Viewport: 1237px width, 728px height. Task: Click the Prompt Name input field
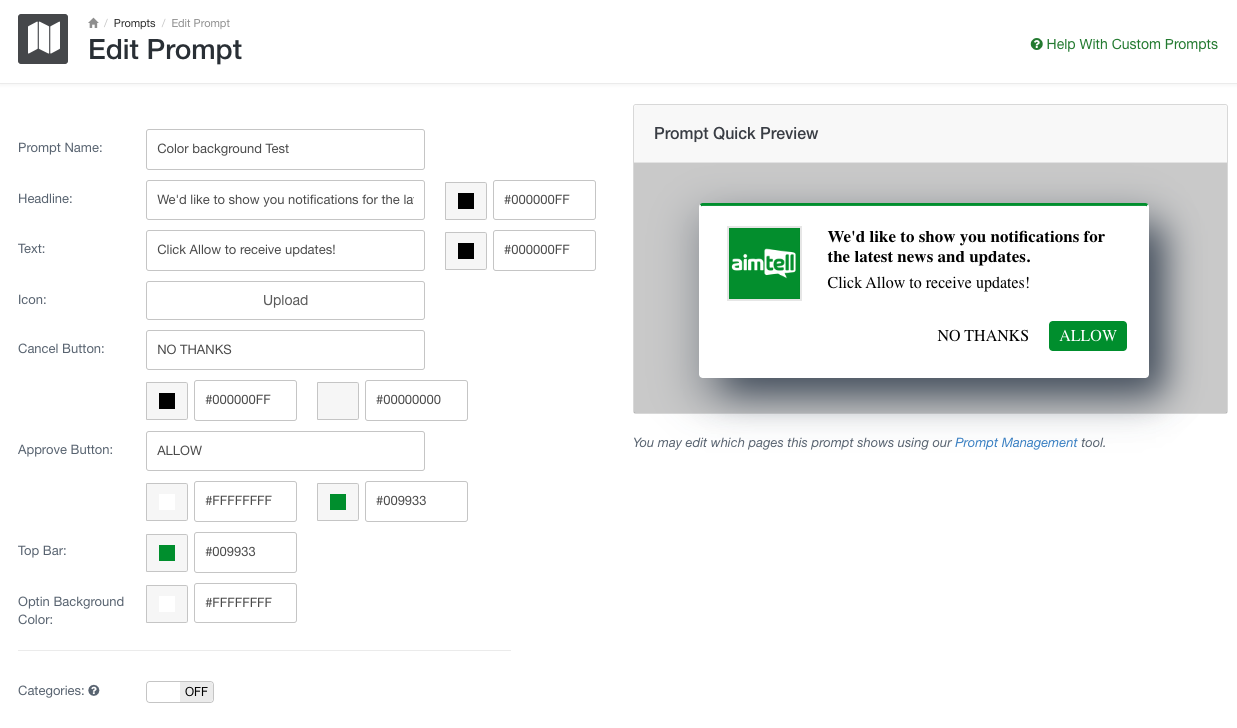tap(285, 149)
